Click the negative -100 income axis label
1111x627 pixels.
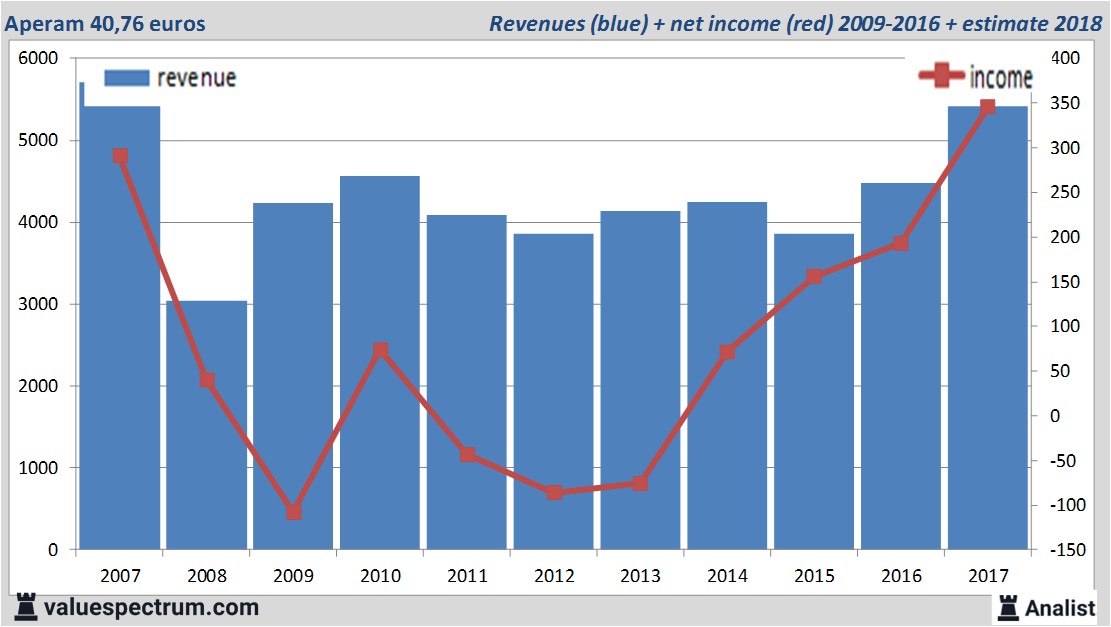[1066, 504]
